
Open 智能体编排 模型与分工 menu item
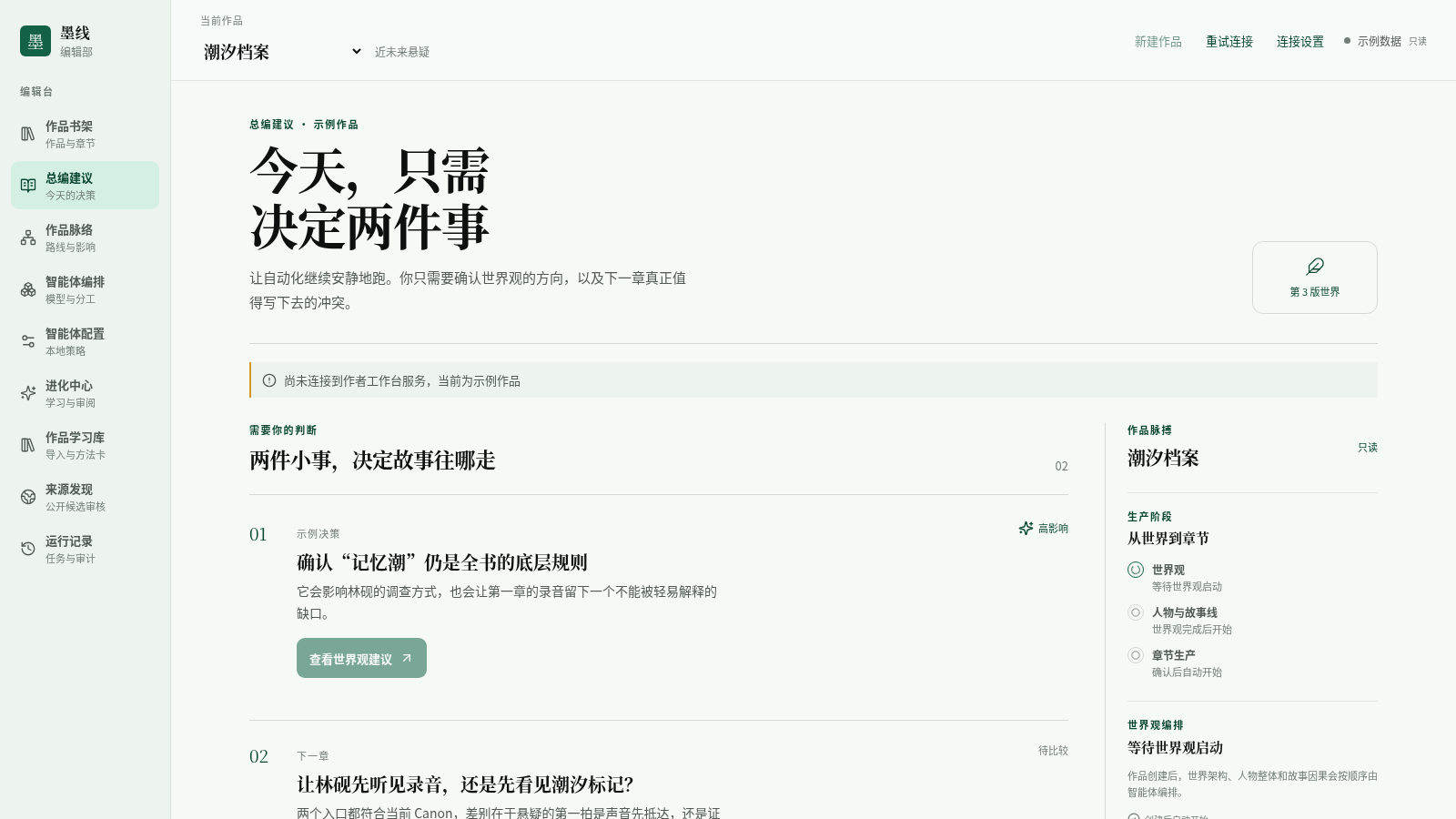click(85, 289)
